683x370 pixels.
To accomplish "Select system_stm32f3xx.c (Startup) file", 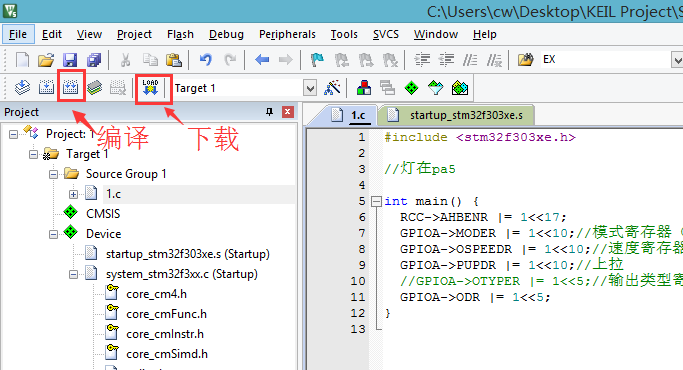I will coord(182,274).
